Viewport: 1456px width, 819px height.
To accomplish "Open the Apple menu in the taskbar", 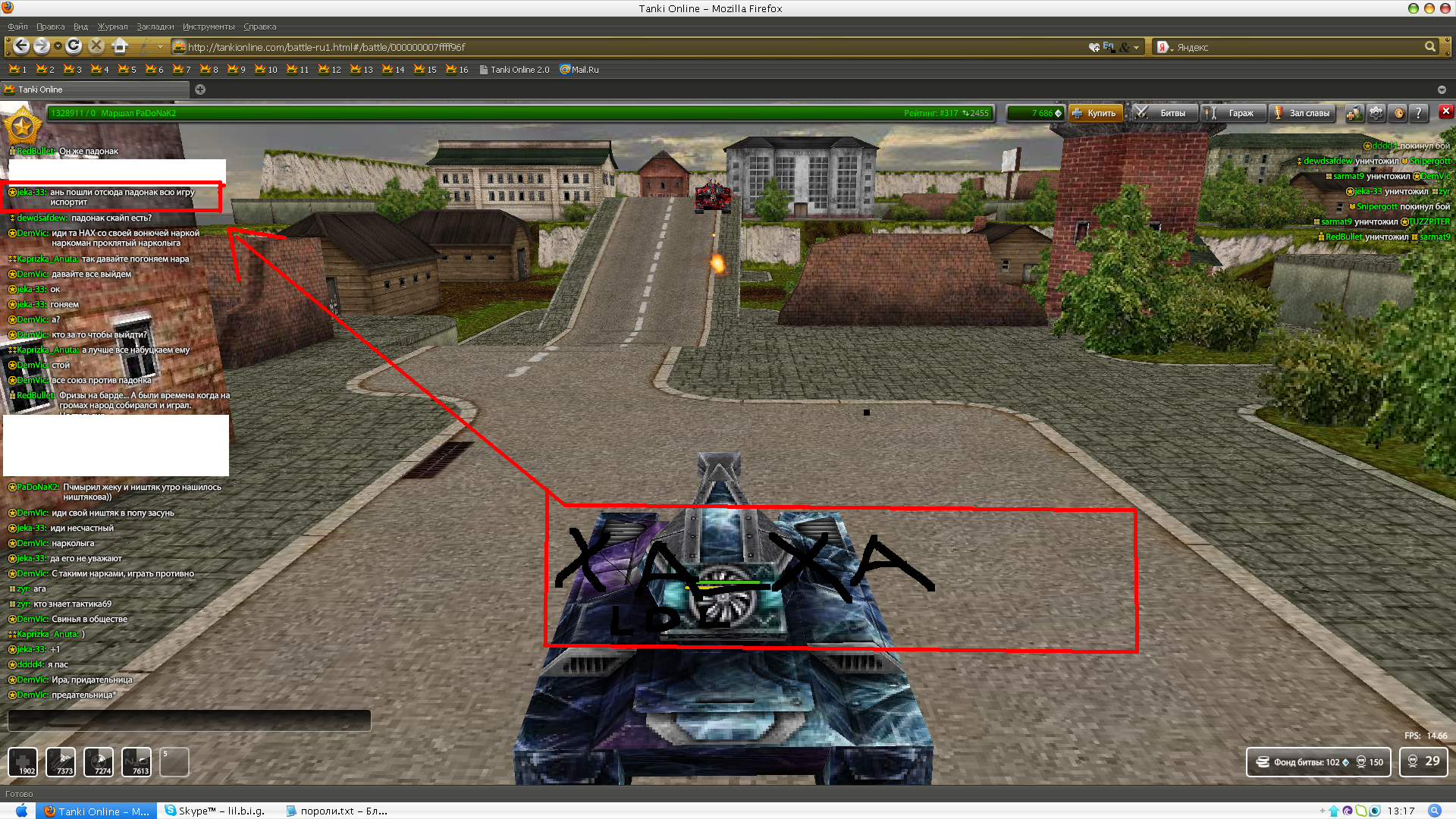I will point(21,811).
